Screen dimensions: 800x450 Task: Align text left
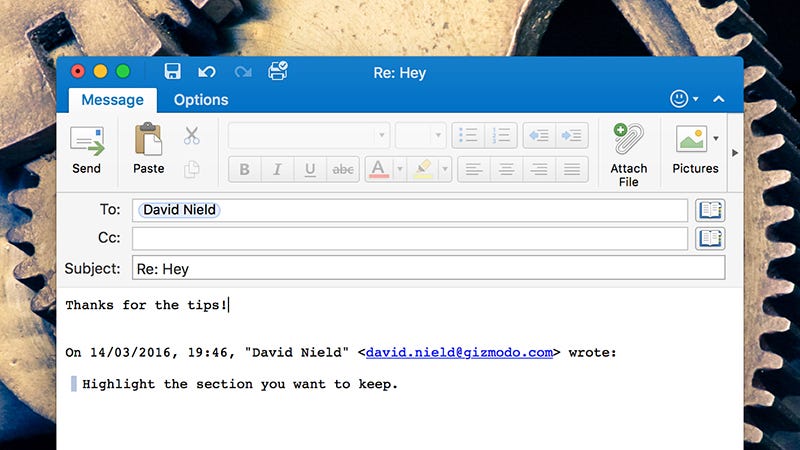473,169
